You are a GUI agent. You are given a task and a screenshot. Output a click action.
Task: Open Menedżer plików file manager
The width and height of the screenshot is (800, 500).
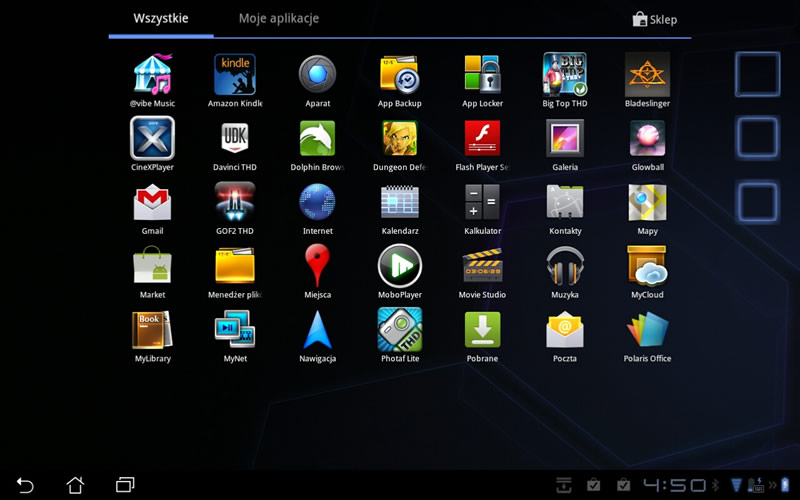235,265
